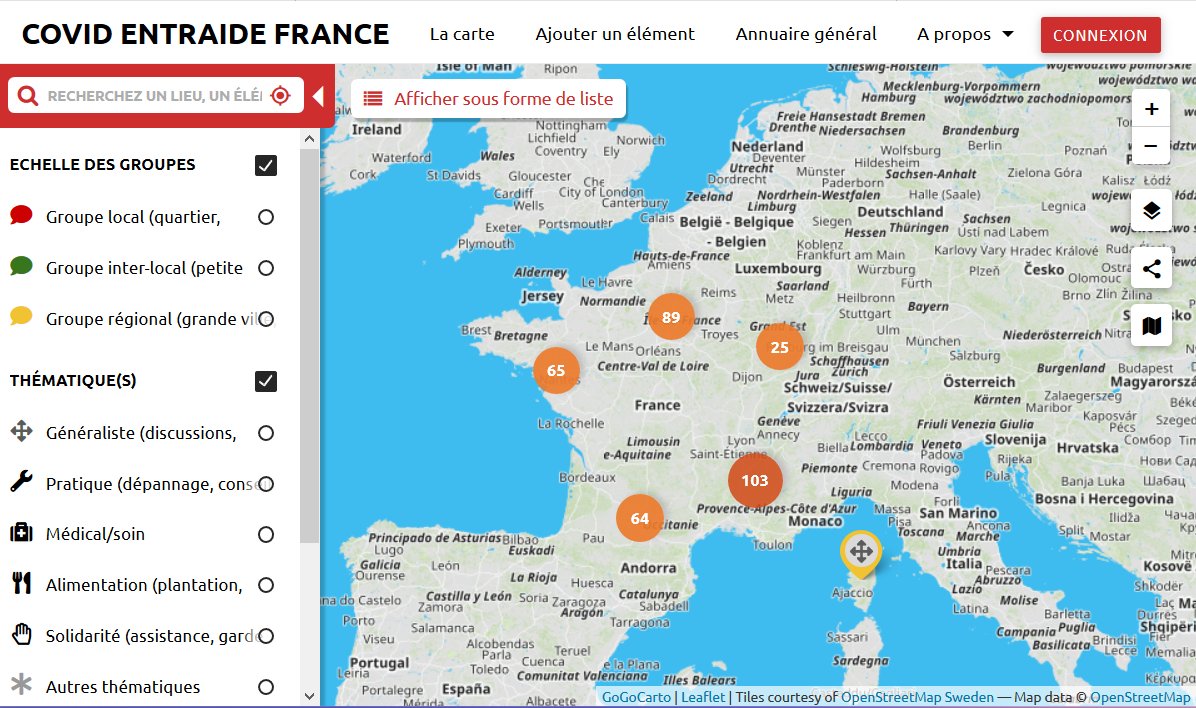Click the Autres thématiques label text
The width and height of the screenshot is (1196, 708).
123,687
